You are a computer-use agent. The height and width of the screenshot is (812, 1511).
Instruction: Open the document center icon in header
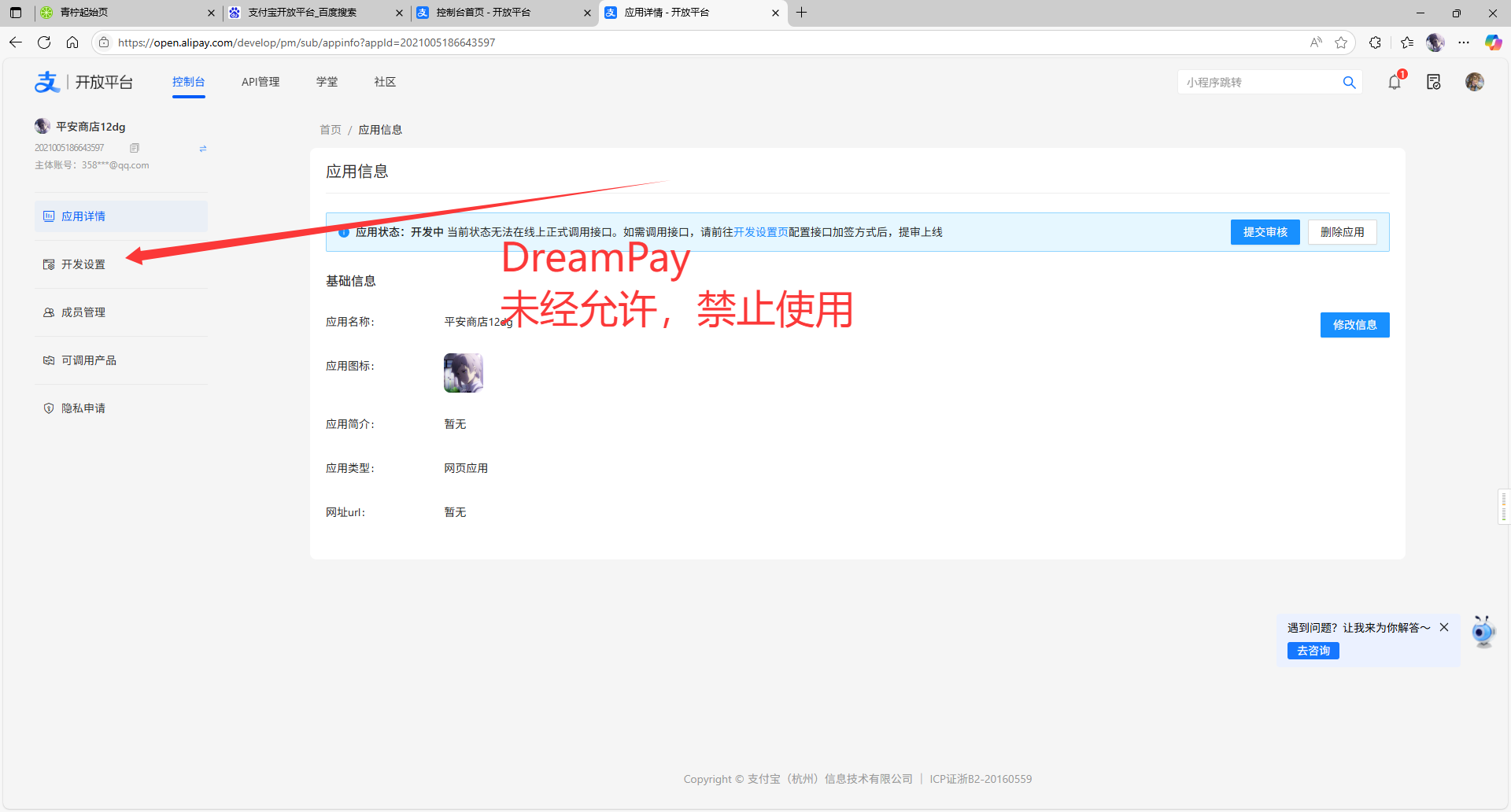[x=1433, y=82]
